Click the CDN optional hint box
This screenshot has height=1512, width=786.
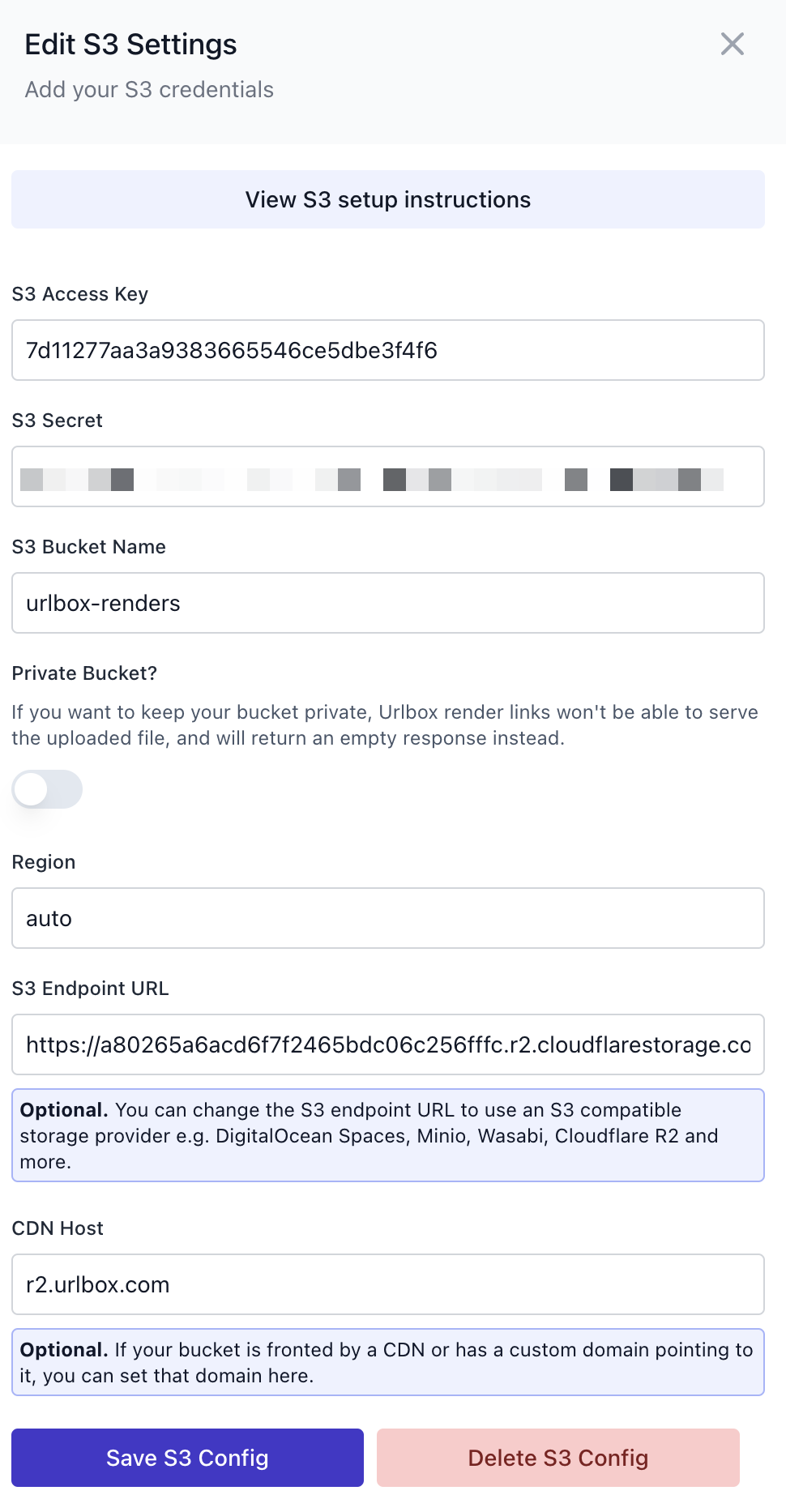click(x=388, y=1362)
